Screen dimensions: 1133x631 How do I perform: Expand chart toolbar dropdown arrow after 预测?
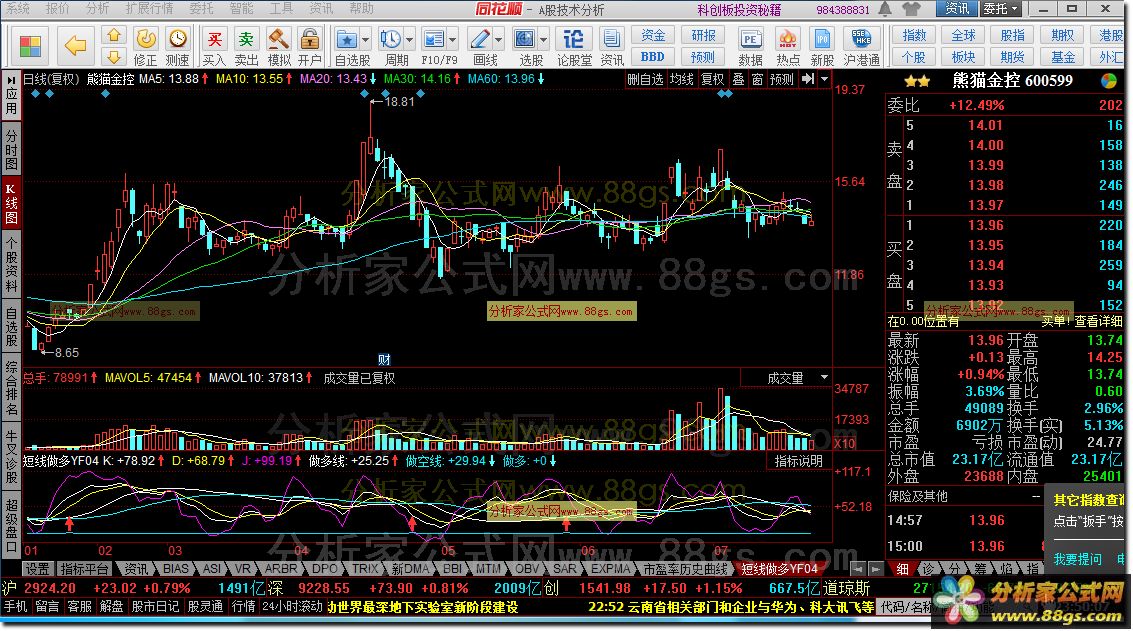tap(824, 79)
